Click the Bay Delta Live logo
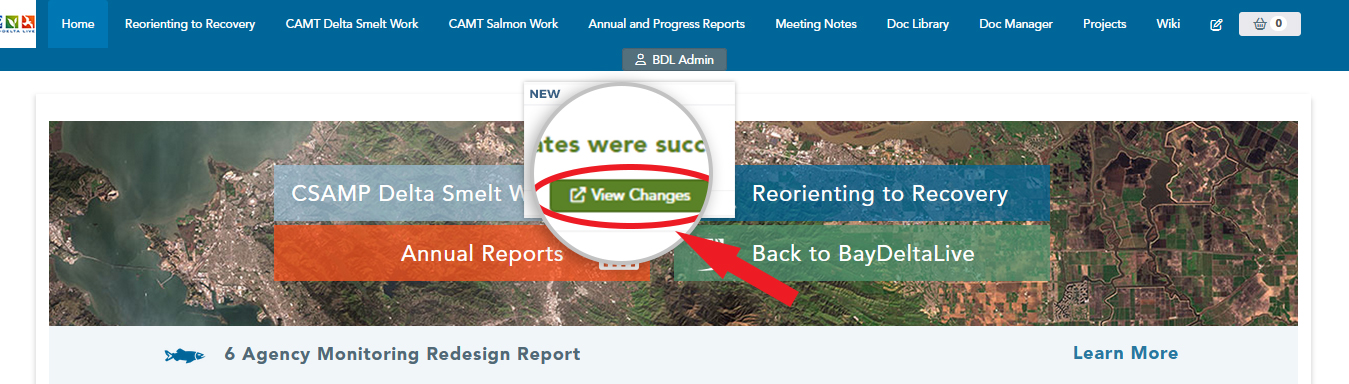The width and height of the screenshot is (1349, 384). point(17,24)
